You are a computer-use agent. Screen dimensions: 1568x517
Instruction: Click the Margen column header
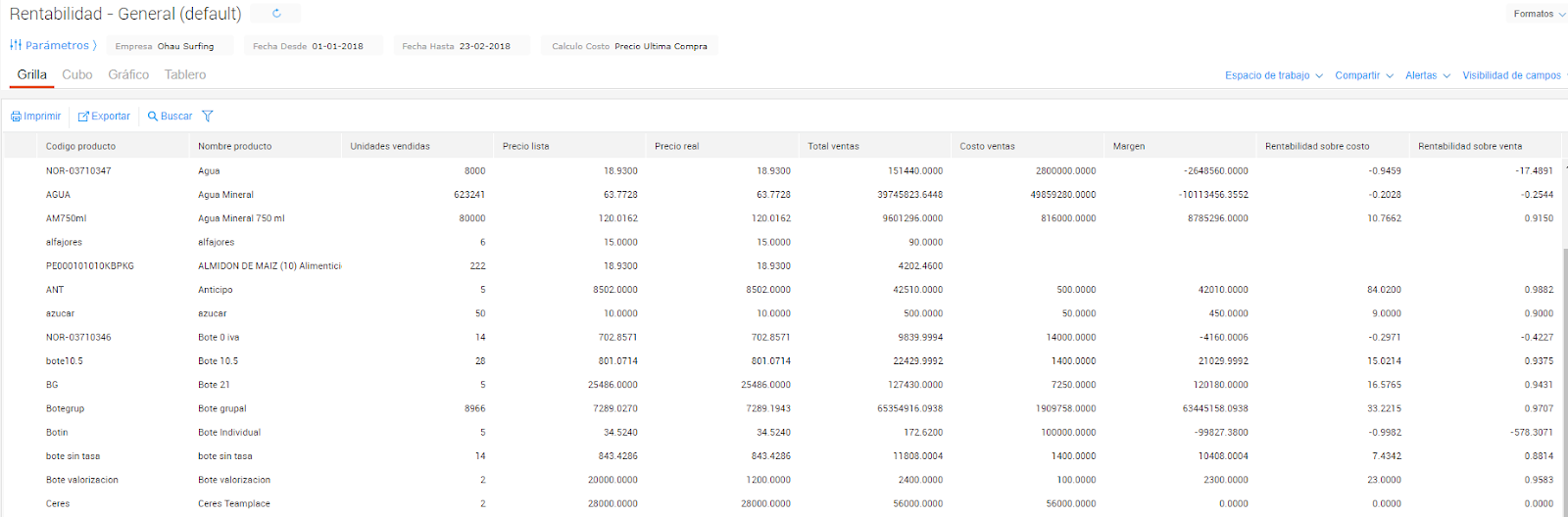[x=1129, y=146]
